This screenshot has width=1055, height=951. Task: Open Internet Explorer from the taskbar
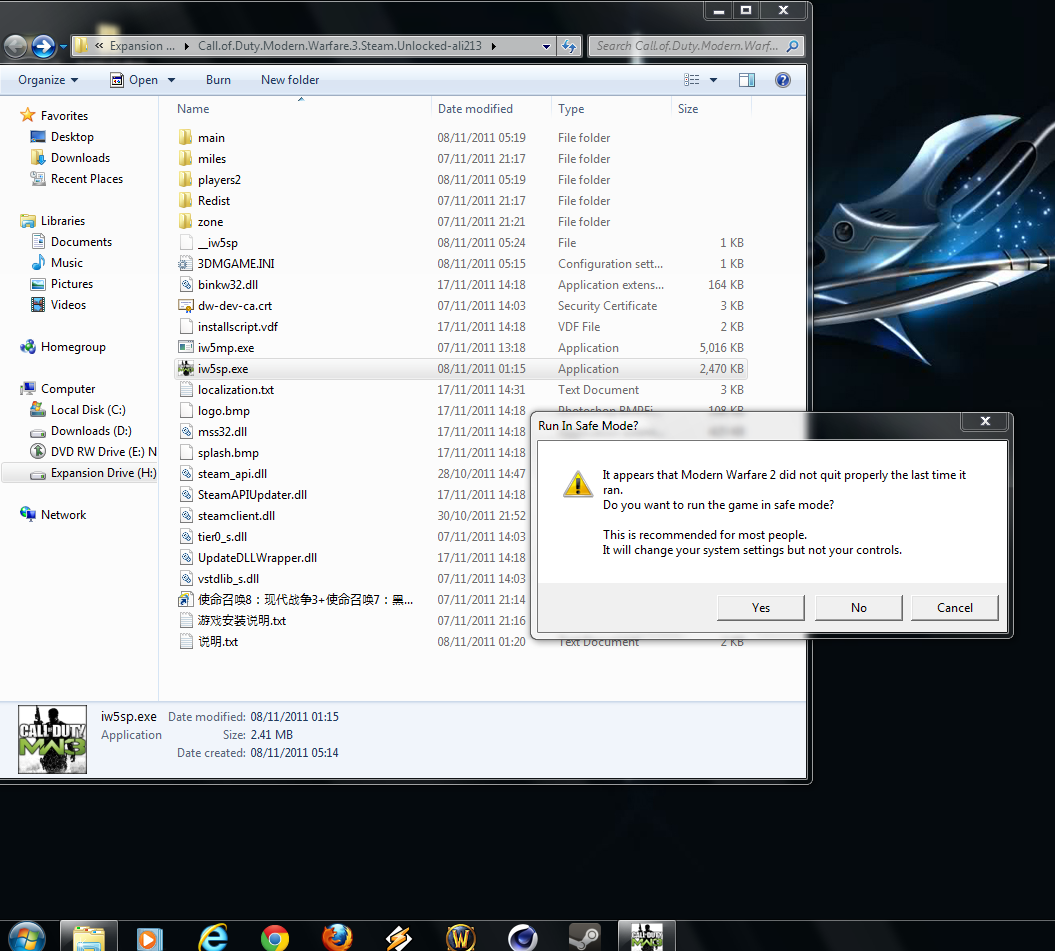click(x=213, y=937)
